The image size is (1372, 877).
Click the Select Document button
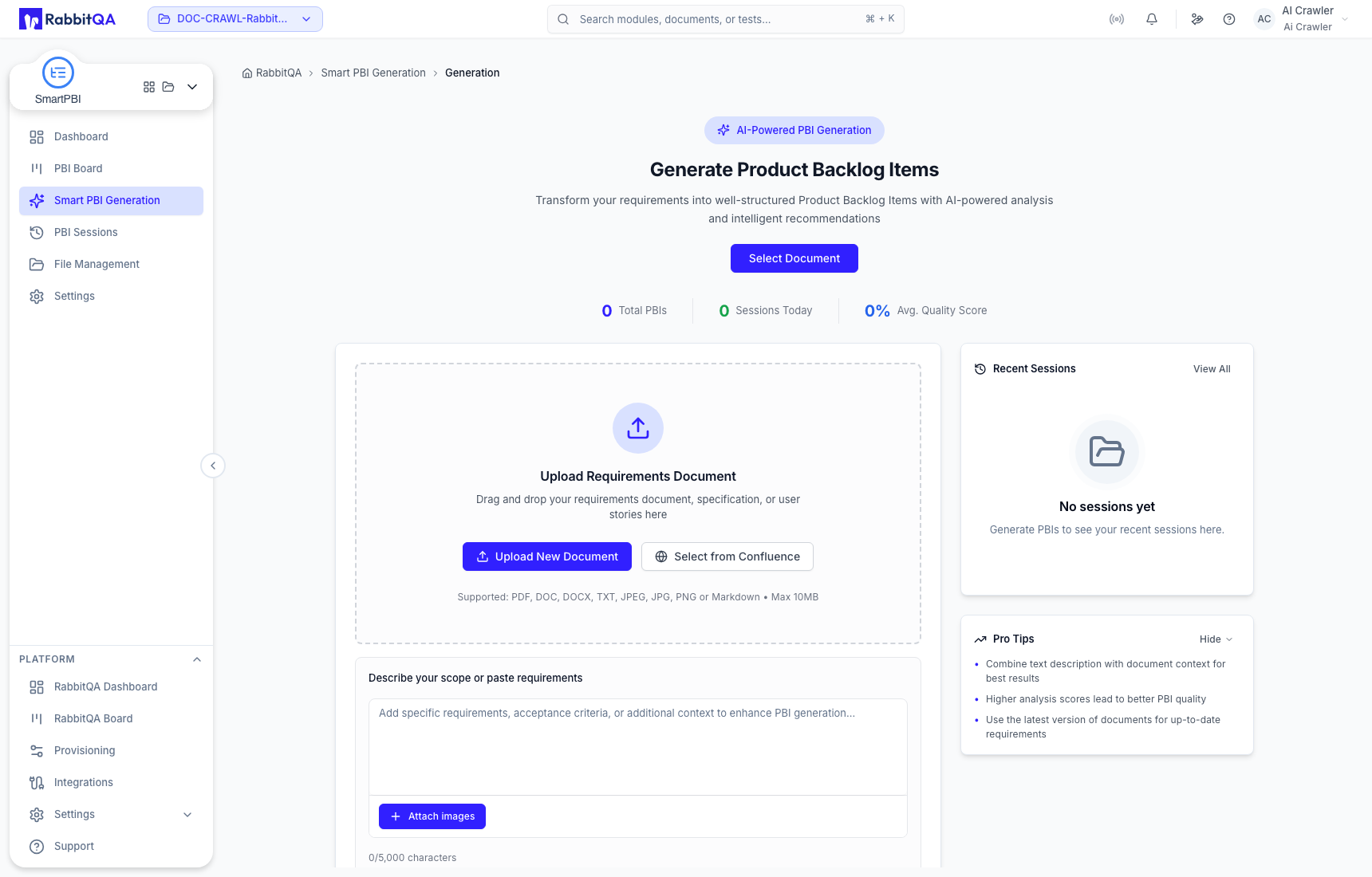pos(794,258)
